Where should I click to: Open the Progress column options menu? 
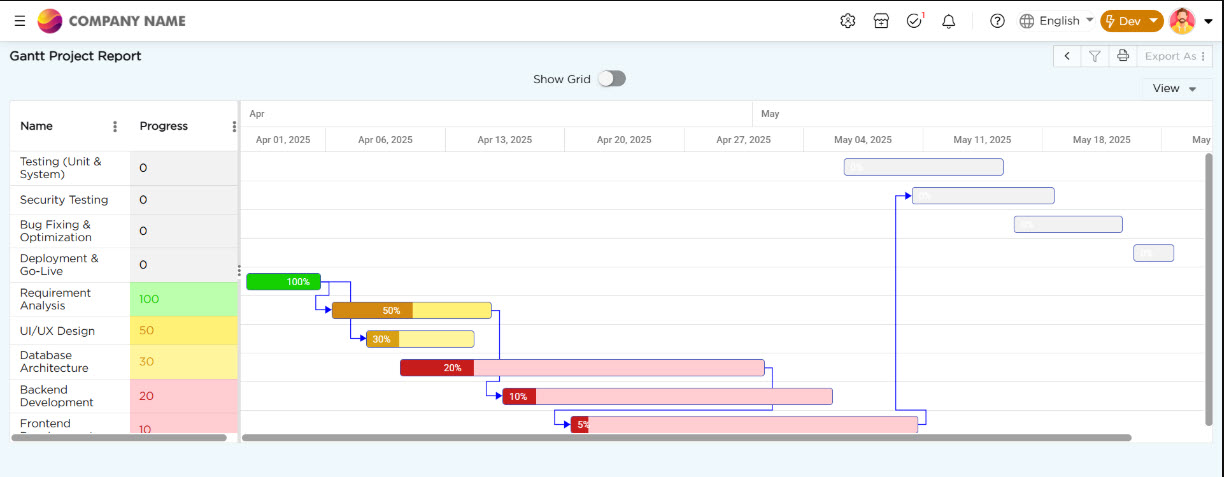[x=234, y=126]
